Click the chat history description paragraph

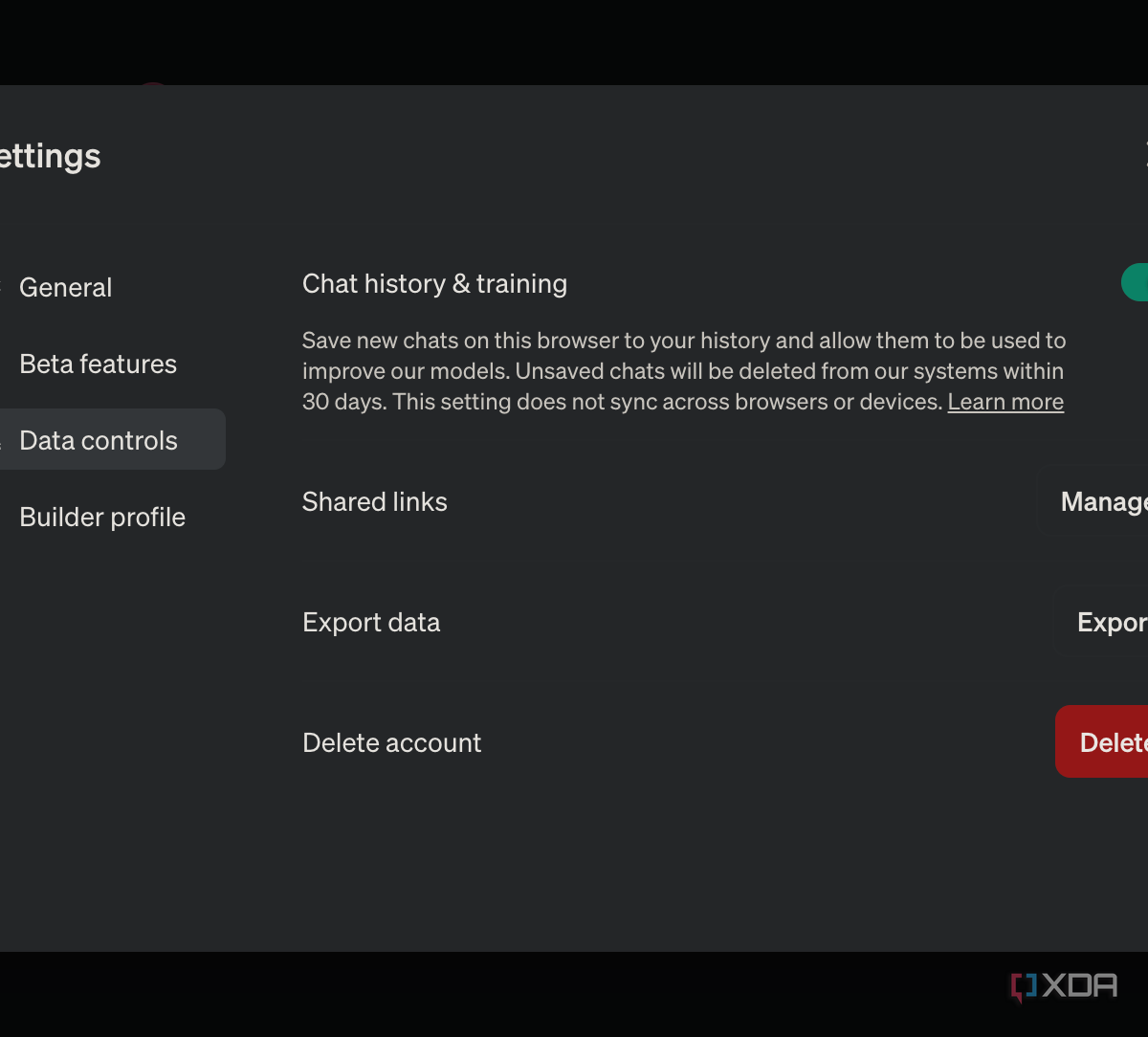point(683,370)
